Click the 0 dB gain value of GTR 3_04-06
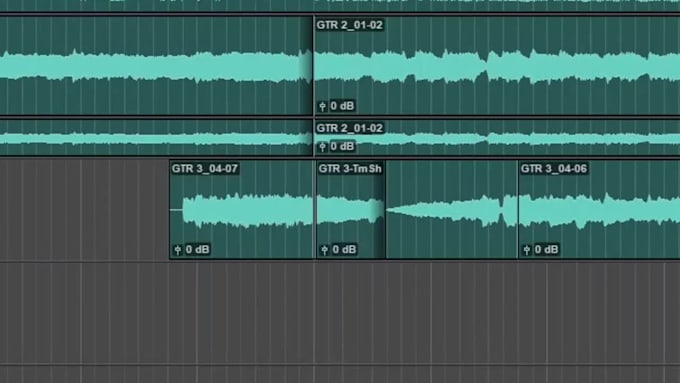 [546, 250]
